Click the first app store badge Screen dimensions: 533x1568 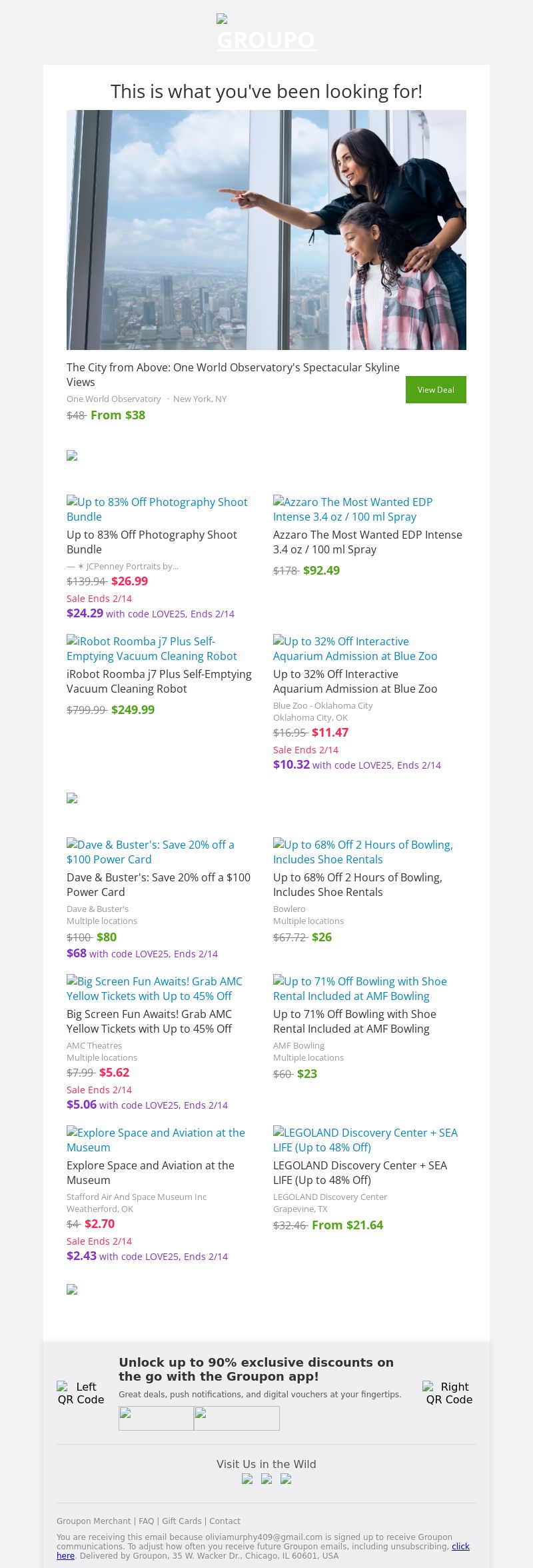click(x=156, y=1418)
